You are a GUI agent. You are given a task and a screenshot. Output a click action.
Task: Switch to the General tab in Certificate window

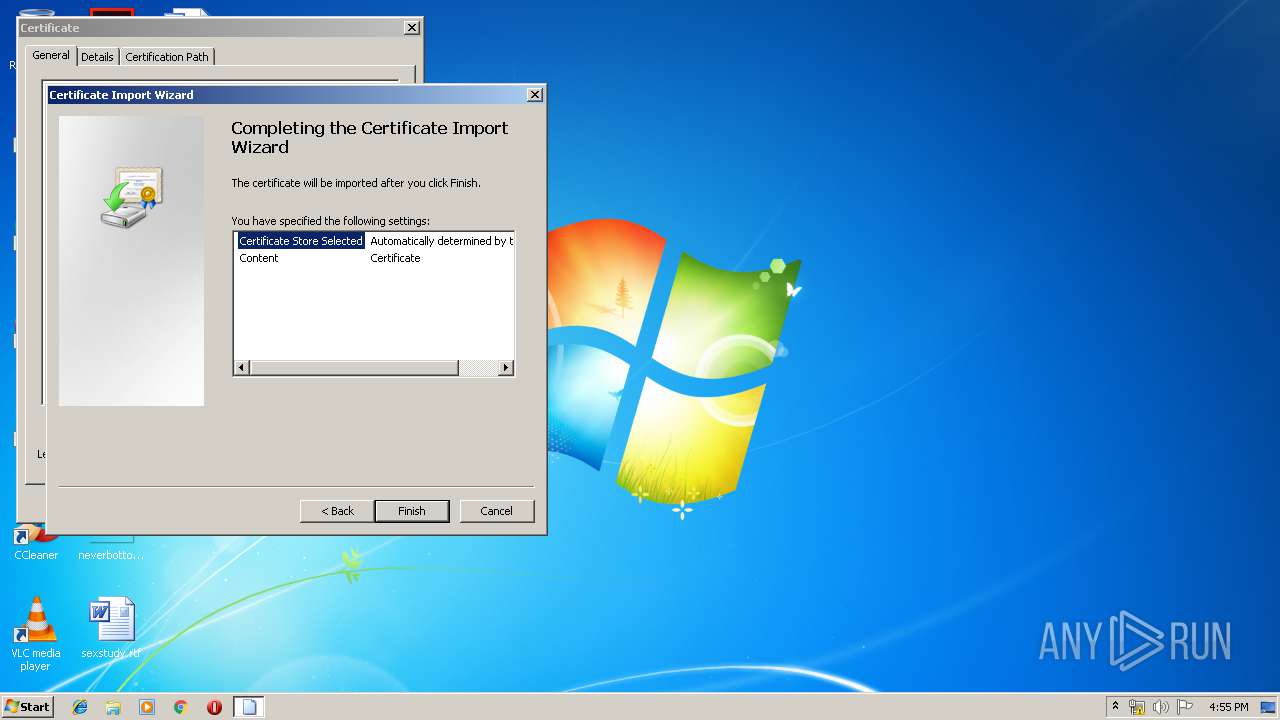51,56
